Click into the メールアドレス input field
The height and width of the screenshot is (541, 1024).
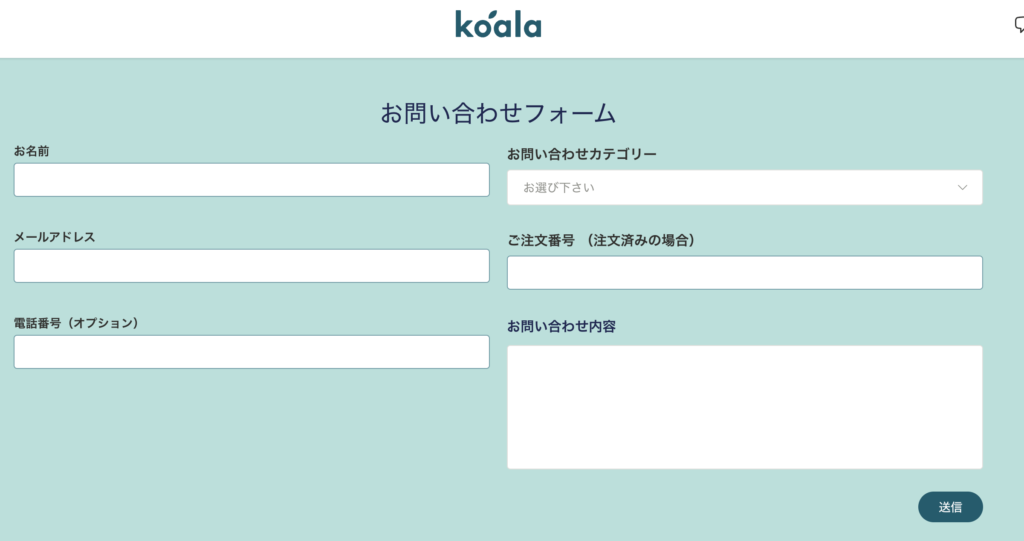(251, 266)
